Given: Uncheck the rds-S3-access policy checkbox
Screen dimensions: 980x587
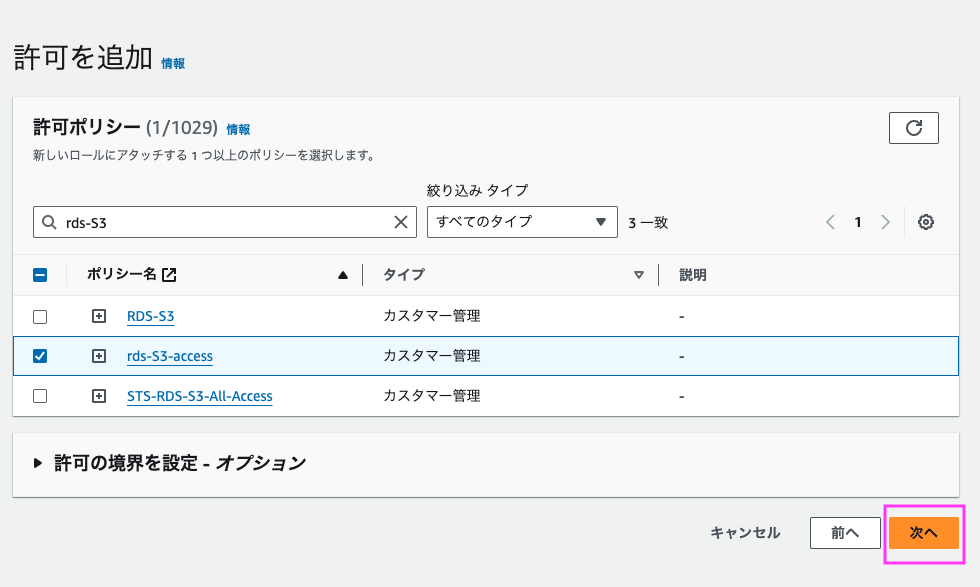Looking at the screenshot, I should pos(40,356).
